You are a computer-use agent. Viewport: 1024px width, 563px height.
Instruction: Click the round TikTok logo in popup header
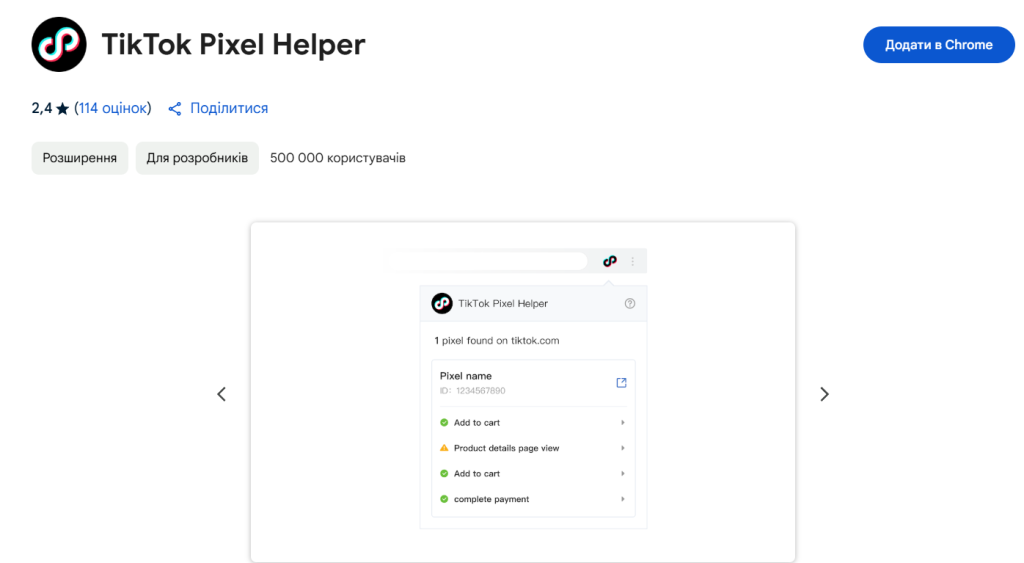click(x=442, y=303)
